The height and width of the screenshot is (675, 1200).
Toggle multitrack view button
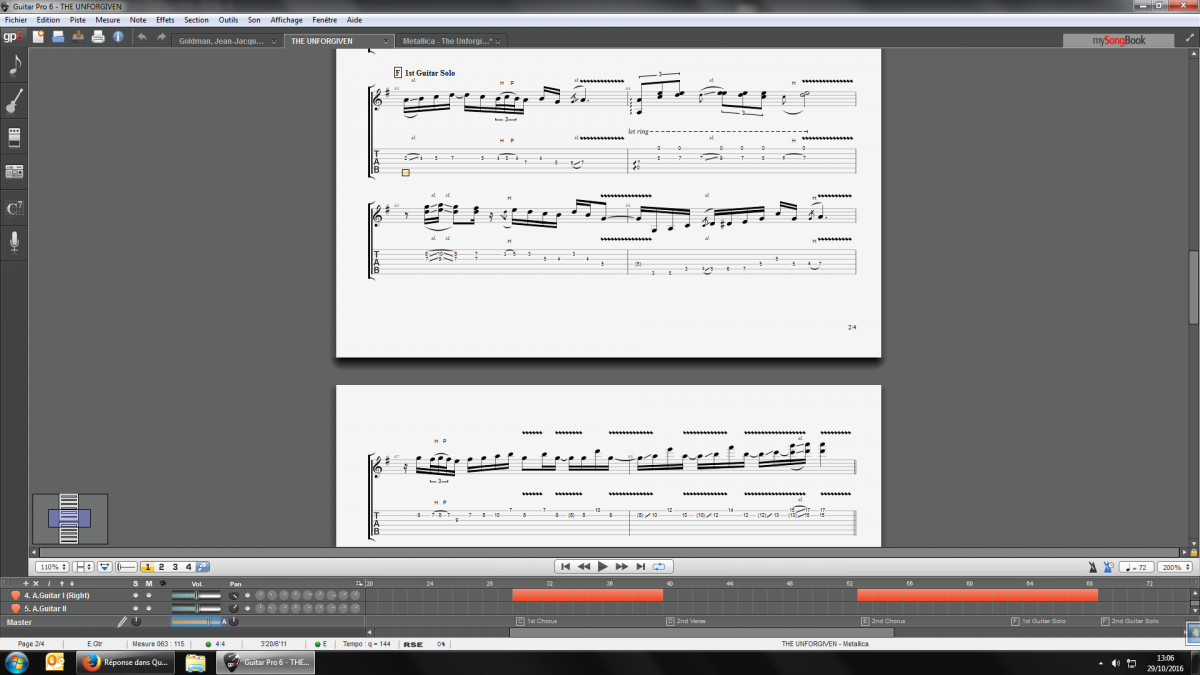pyautogui.click(x=127, y=567)
